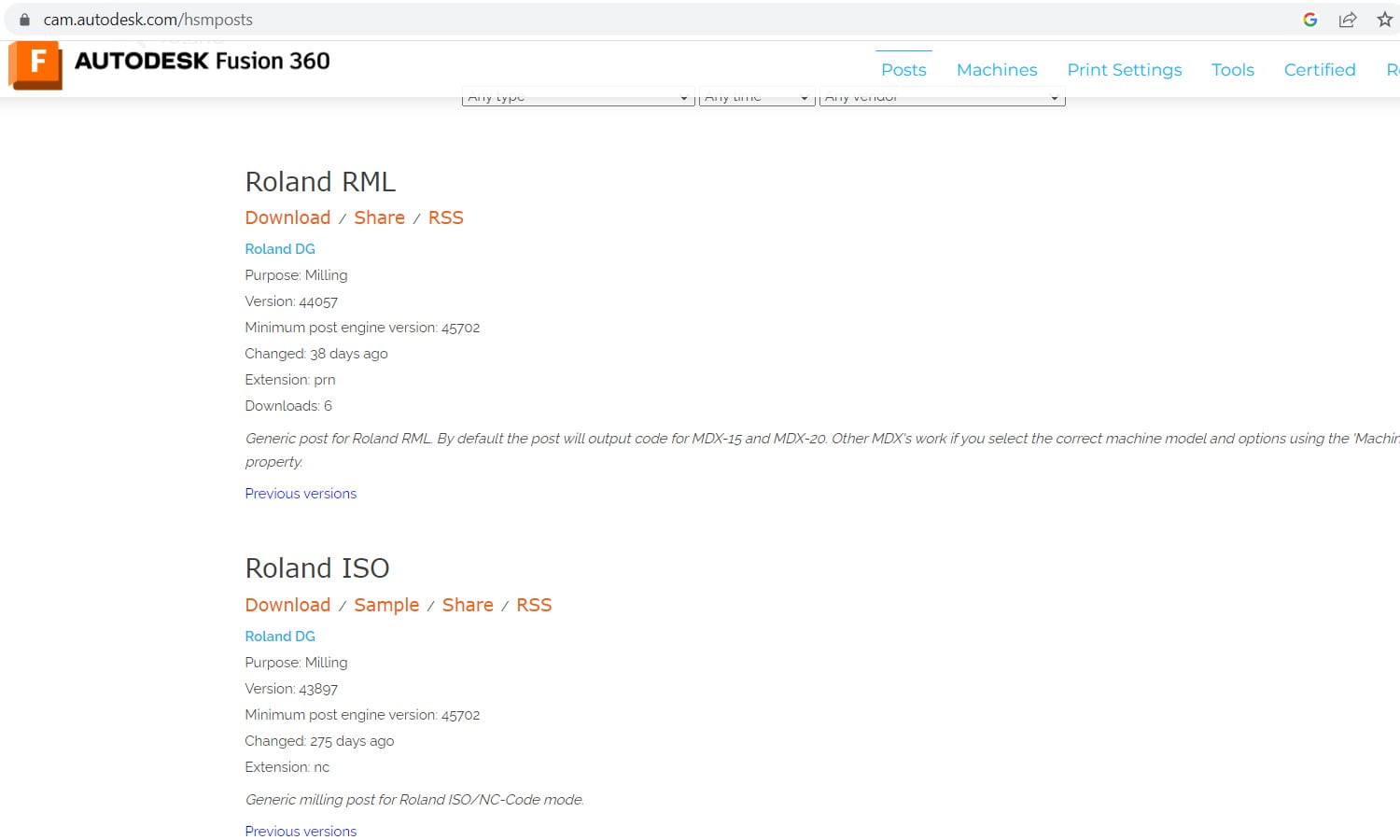Image resolution: width=1400 pixels, height=840 pixels.
Task: Bookmark this page with the star icon
Action: [x=1385, y=20]
